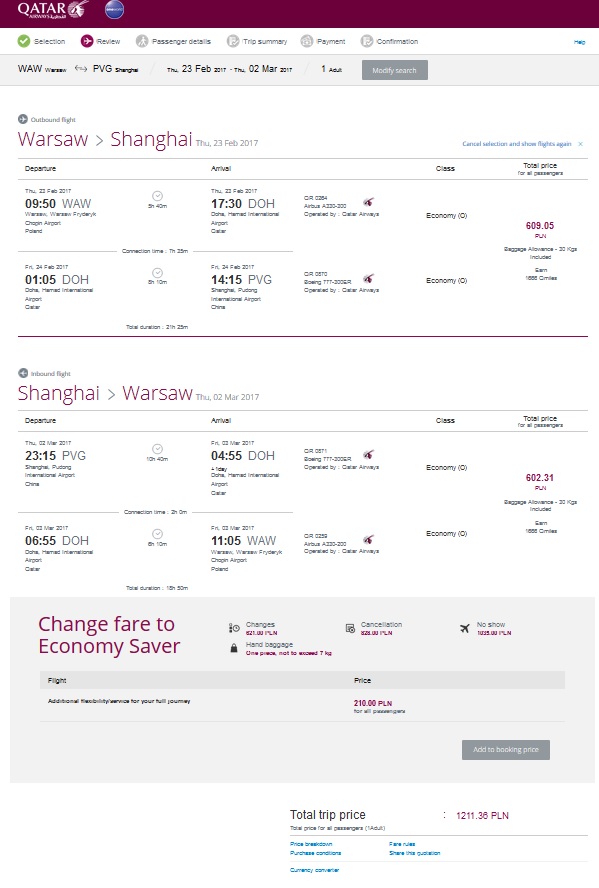This screenshot has height=888, width=599.
Task: Open the Fare rules link
Action: pyautogui.click(x=402, y=844)
